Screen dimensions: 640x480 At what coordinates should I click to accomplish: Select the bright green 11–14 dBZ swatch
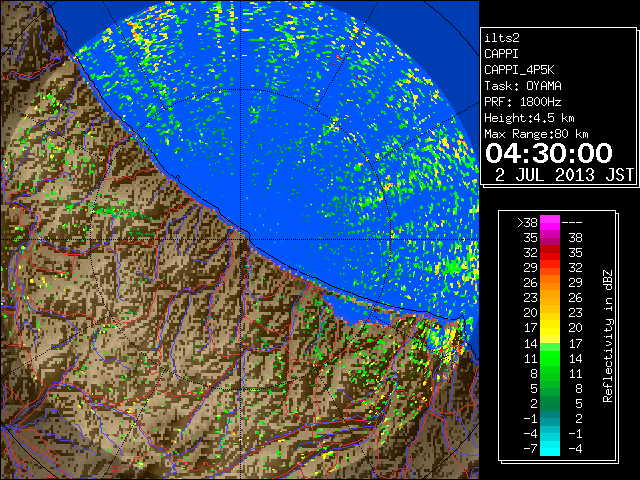(x=550, y=358)
